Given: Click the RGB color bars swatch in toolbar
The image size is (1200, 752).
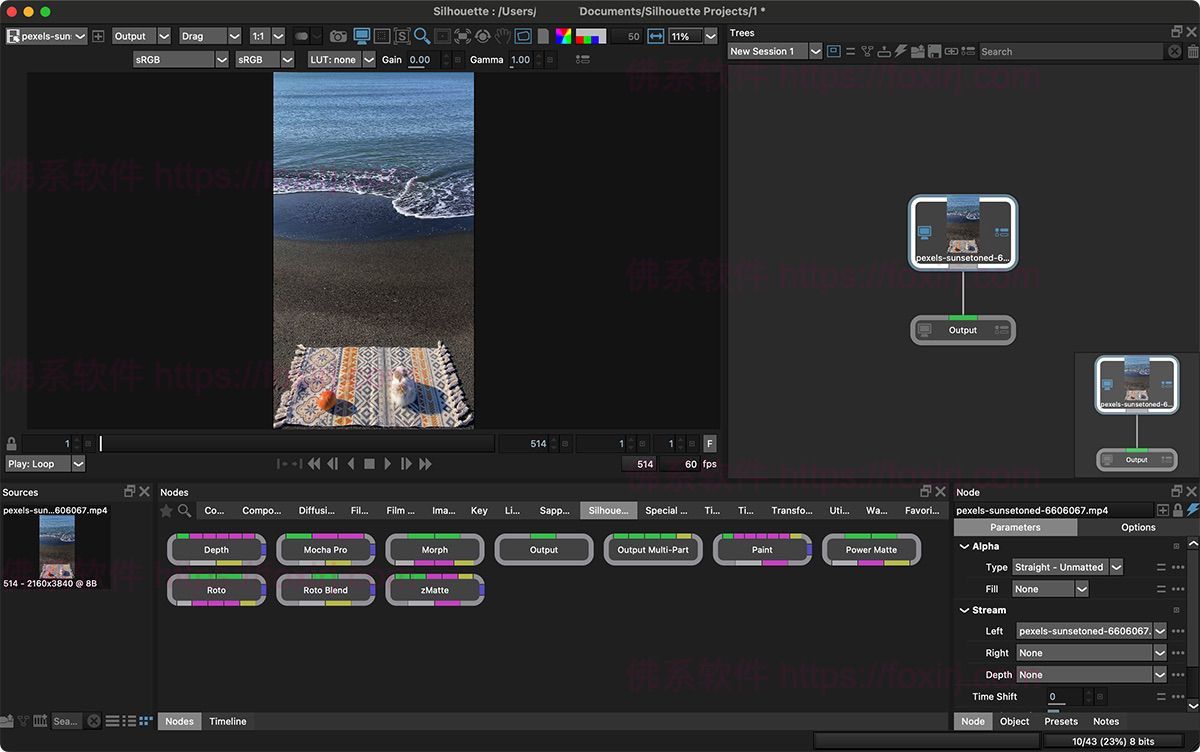Looking at the screenshot, I should (x=591, y=36).
